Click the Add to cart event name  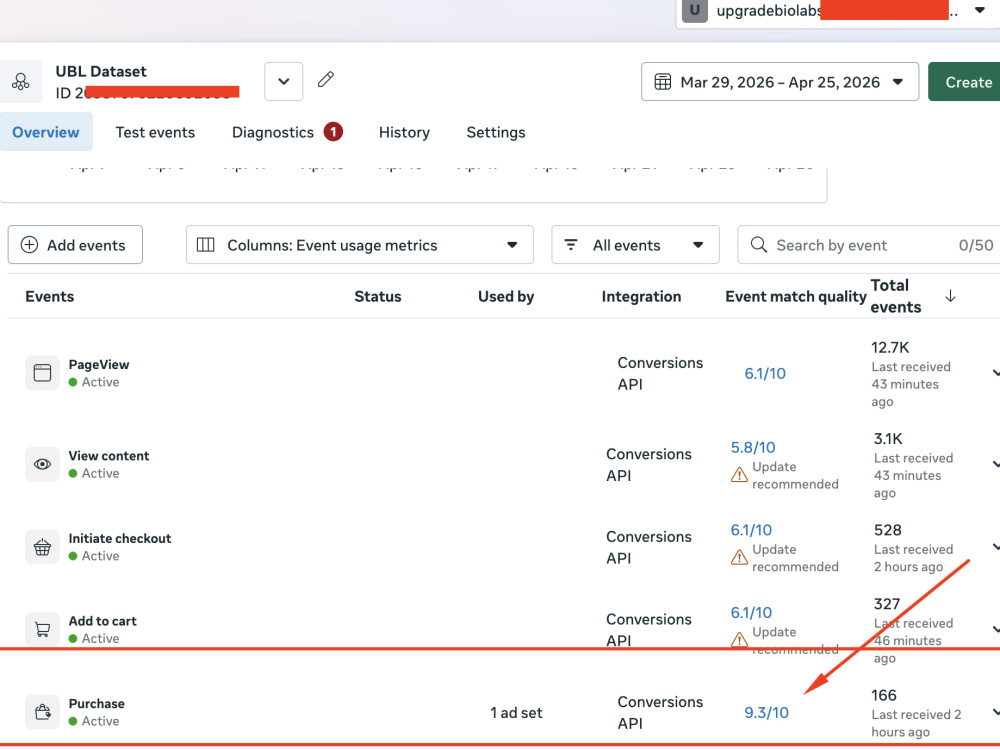click(x=102, y=621)
